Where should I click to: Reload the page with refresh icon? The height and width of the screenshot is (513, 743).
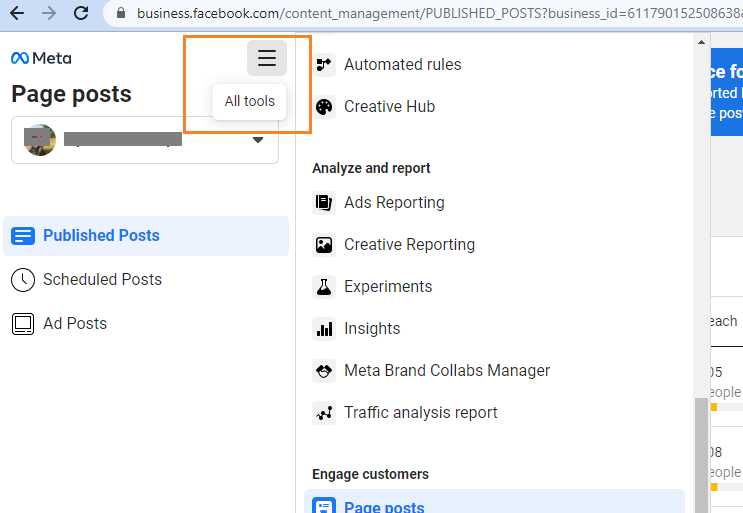pos(81,13)
